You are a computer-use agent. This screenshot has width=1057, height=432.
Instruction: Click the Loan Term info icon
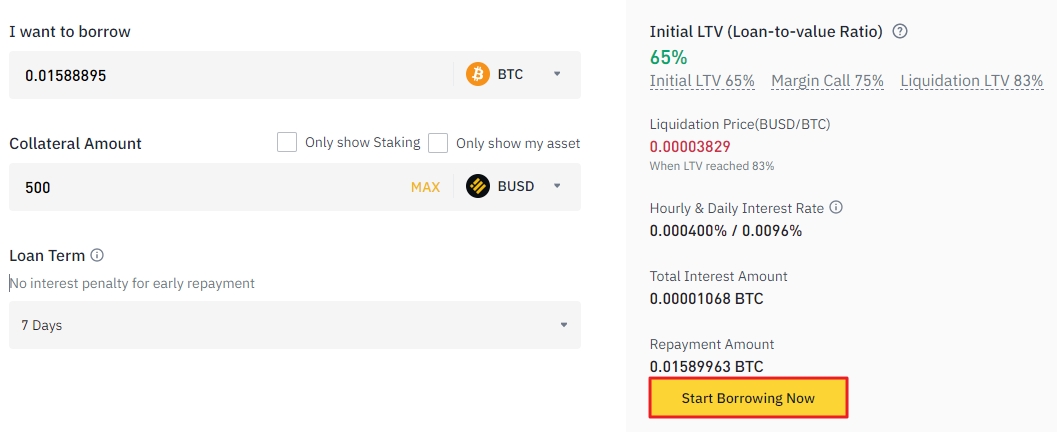(x=97, y=255)
